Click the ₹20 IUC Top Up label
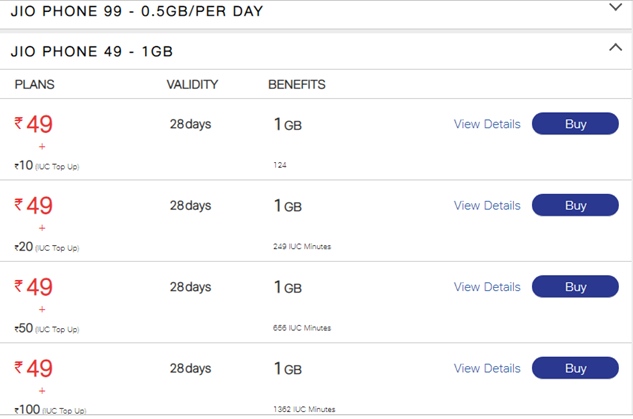Image resolution: width=633 pixels, height=419 pixels. point(46,247)
